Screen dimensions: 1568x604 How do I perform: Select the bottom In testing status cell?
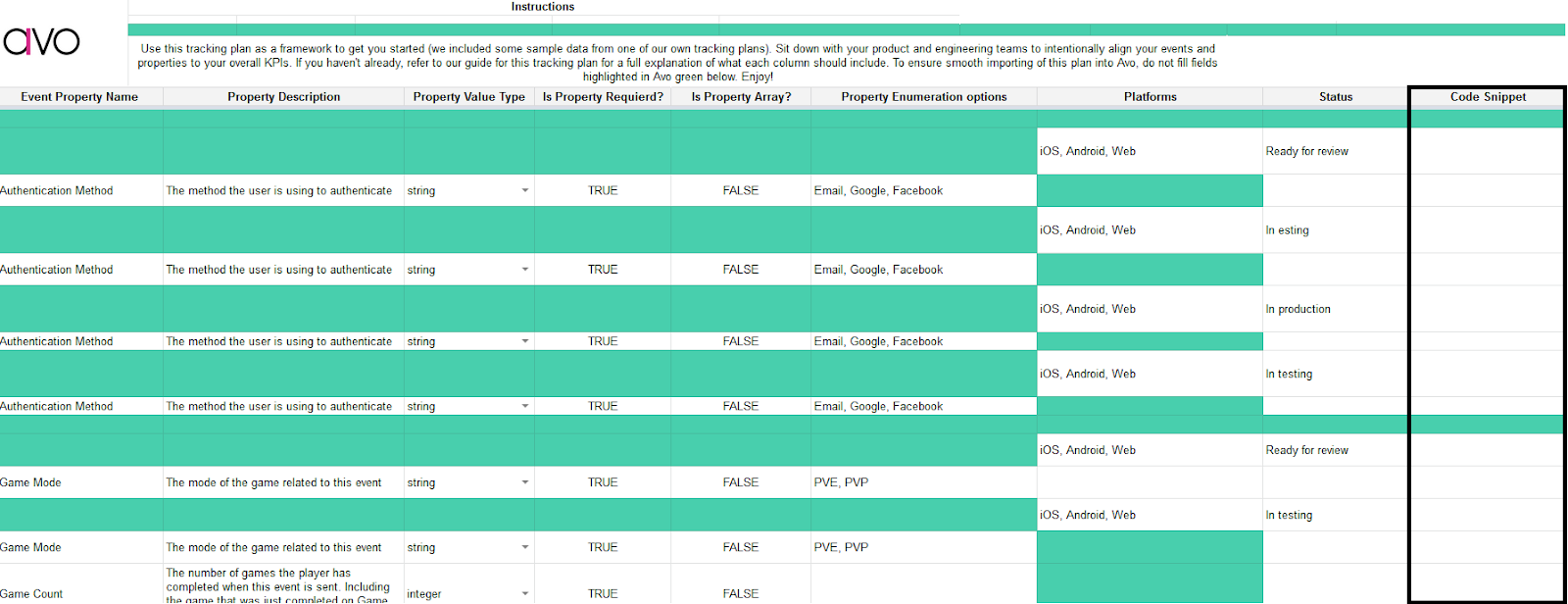(1336, 515)
